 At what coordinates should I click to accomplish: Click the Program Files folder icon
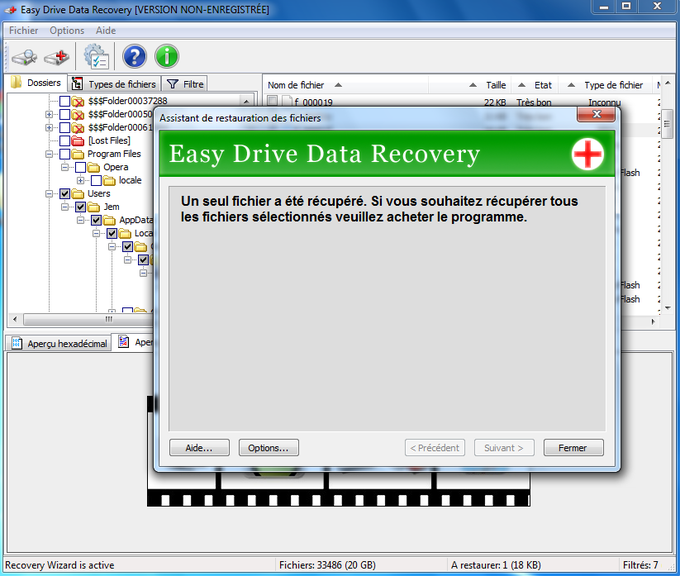click(x=78, y=154)
